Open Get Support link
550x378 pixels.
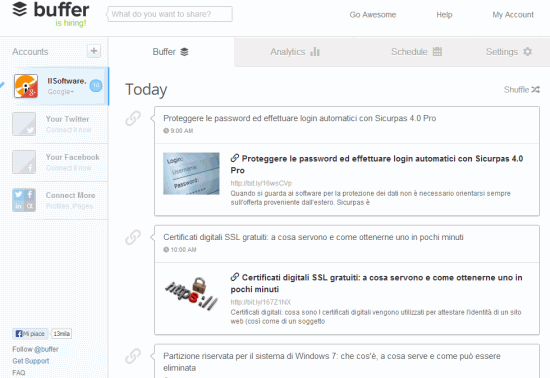click(x=31, y=361)
